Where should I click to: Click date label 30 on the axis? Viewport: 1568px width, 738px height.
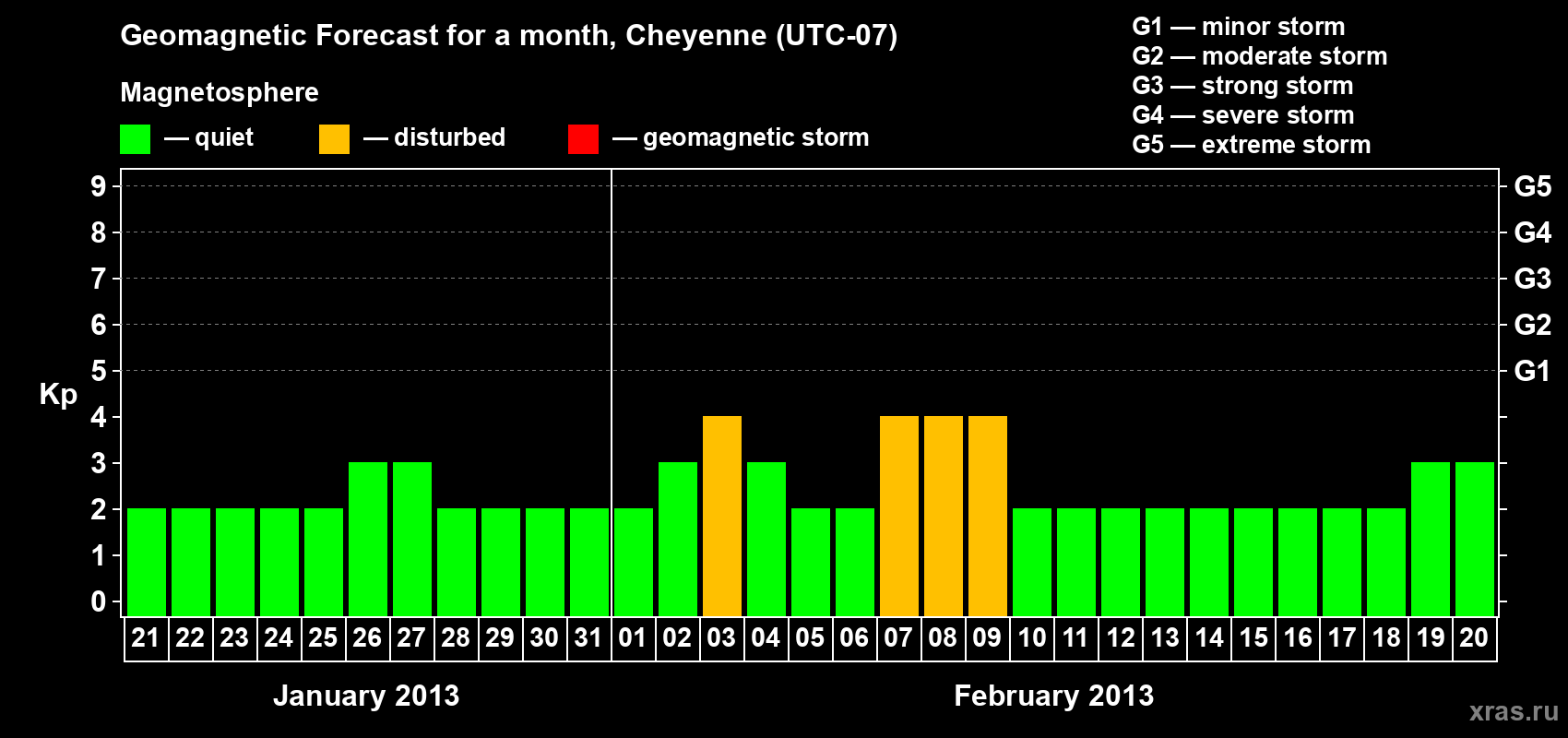coord(544,637)
